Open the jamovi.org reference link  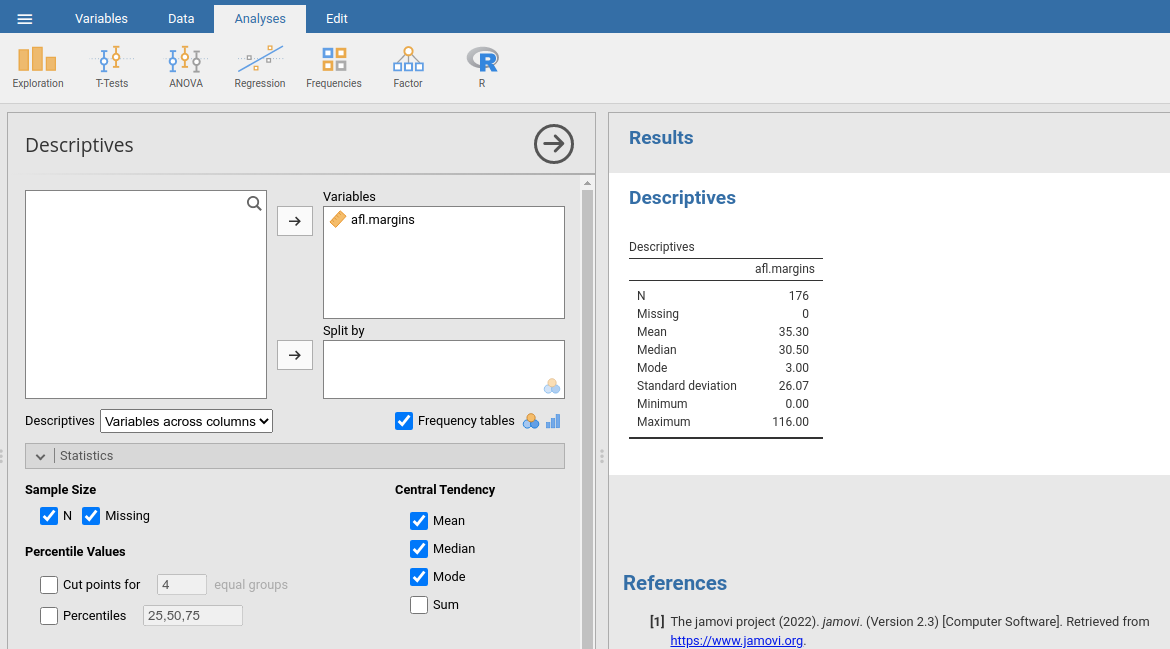(x=736, y=640)
